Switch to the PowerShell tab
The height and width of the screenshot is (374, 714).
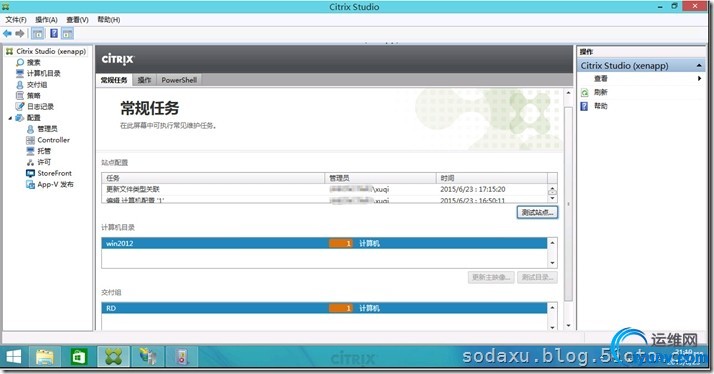(179, 80)
